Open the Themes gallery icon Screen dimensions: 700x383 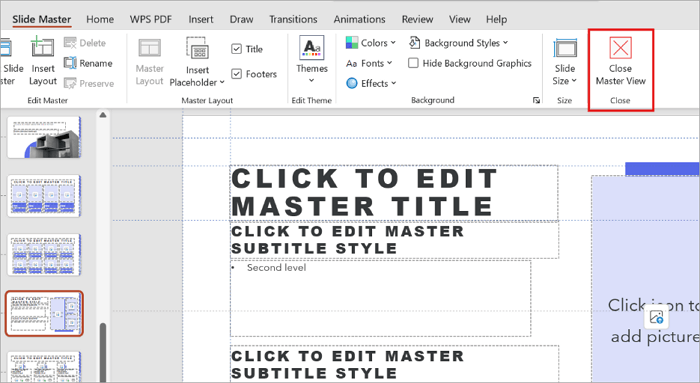(312, 47)
